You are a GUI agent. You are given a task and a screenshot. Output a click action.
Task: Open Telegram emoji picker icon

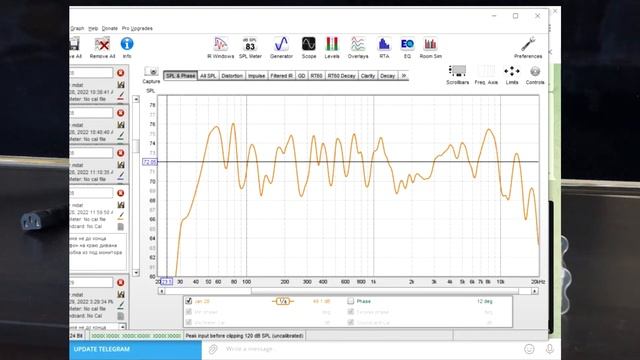529,349
